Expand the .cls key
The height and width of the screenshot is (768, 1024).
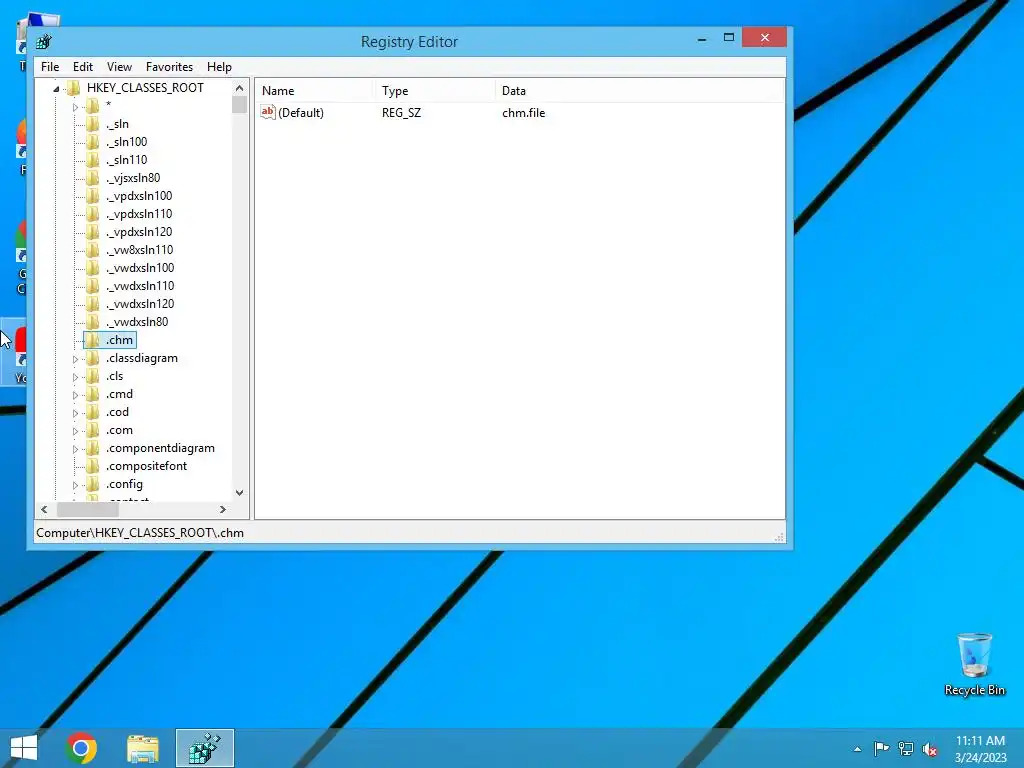[75, 377]
